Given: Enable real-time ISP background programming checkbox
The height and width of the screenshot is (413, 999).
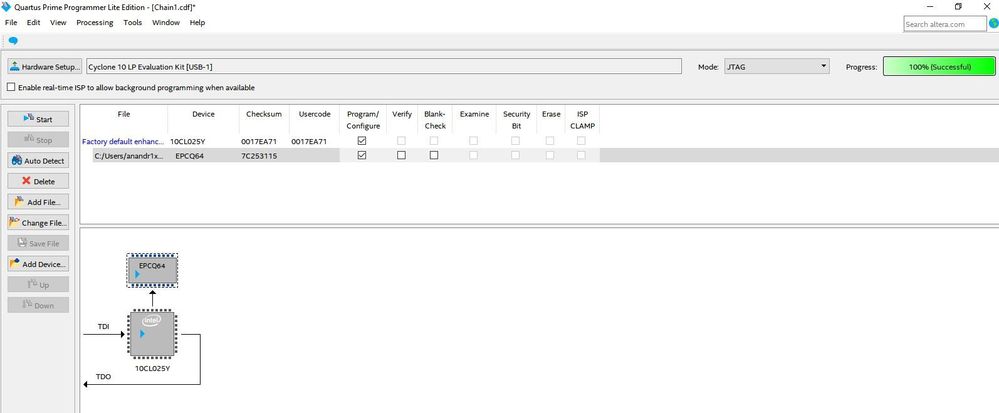Looking at the screenshot, I should click(x=11, y=87).
